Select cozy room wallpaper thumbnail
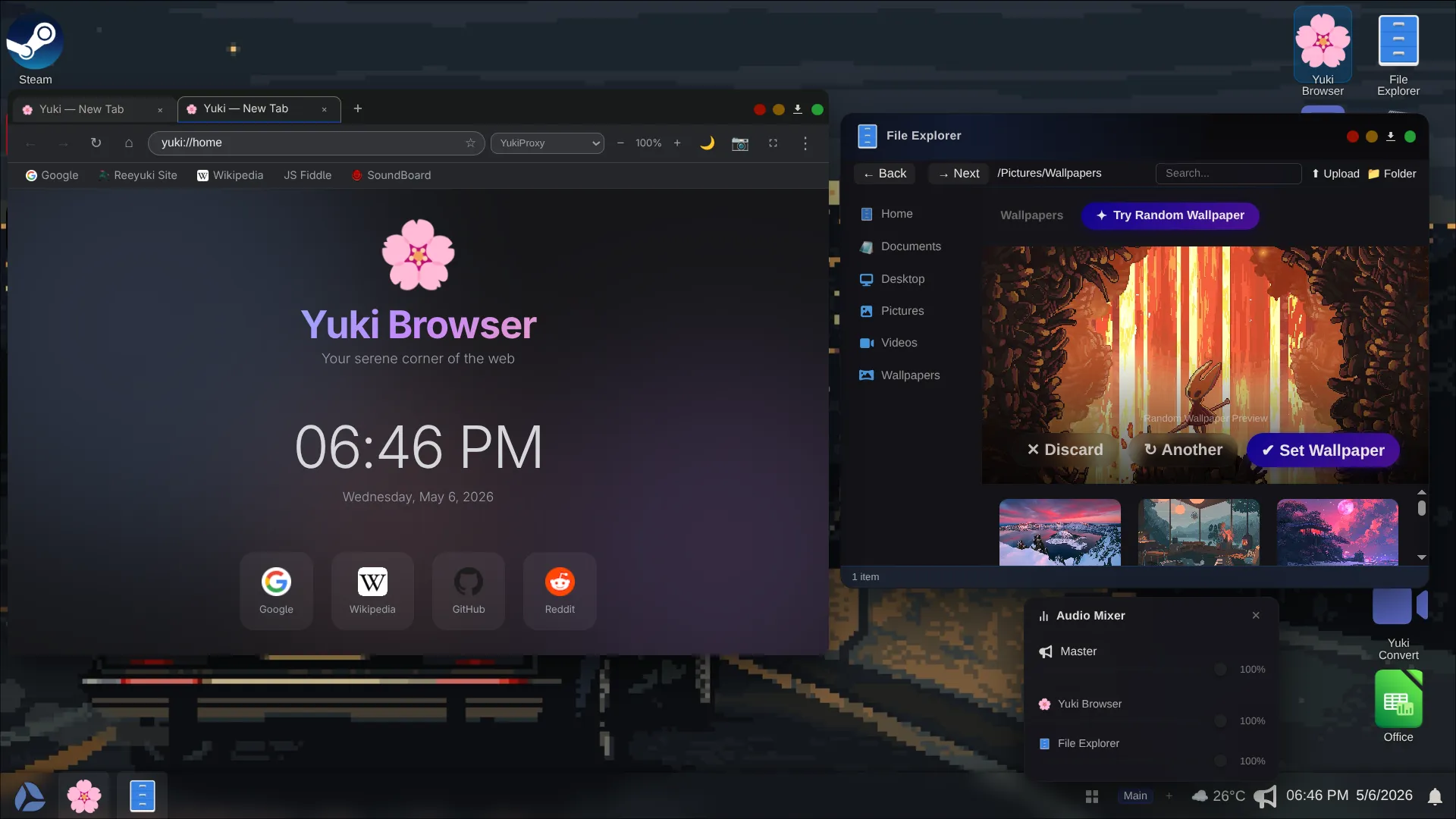The image size is (1456, 819). [1199, 532]
